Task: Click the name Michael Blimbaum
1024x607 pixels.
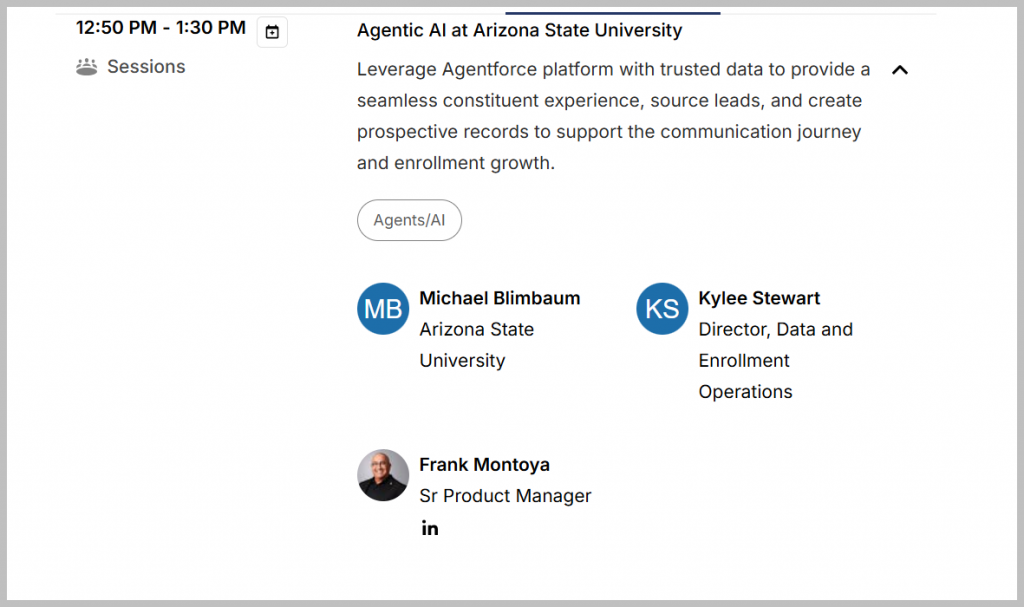Action: tap(499, 298)
